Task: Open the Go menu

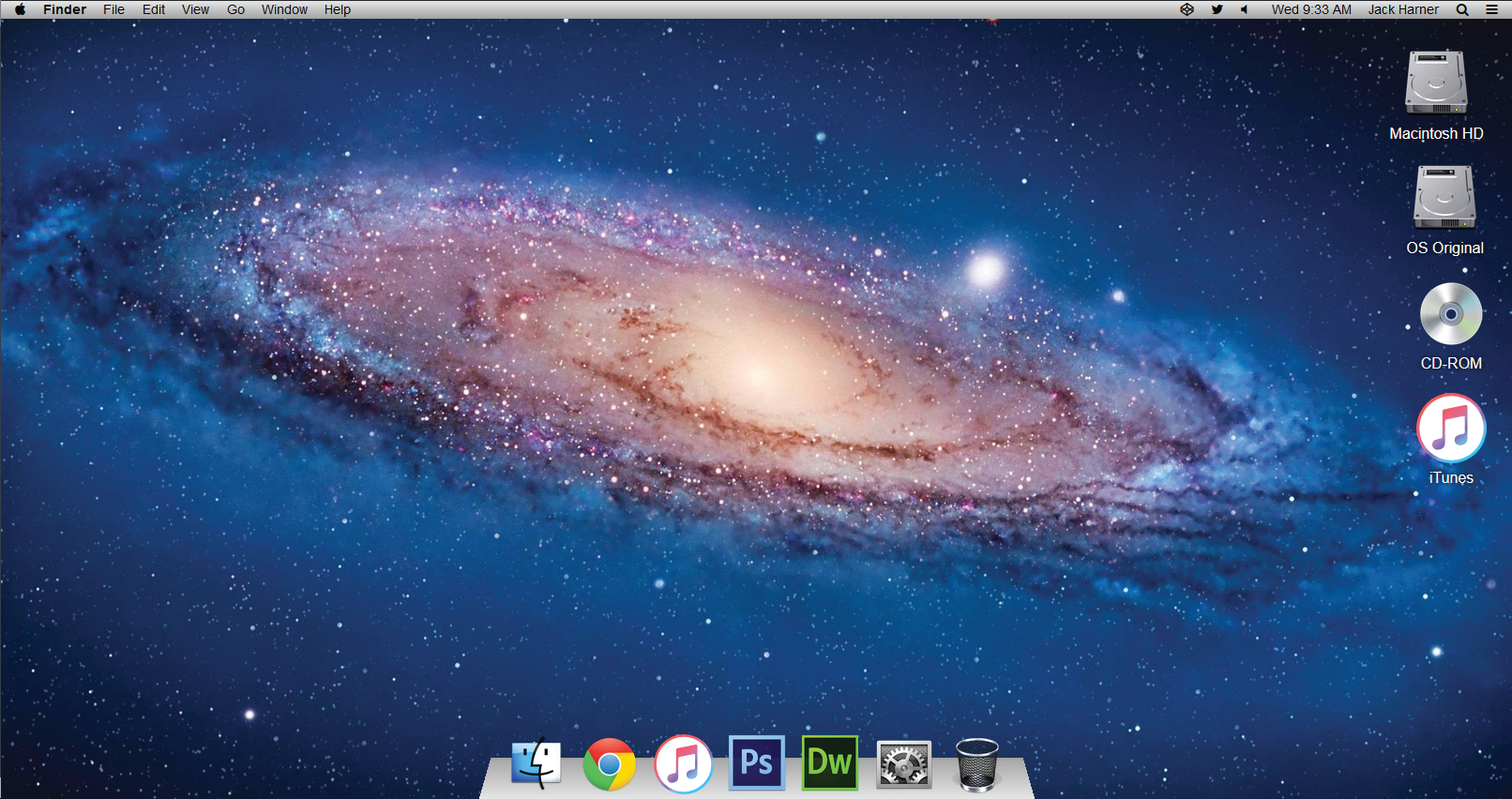Action: pos(235,9)
